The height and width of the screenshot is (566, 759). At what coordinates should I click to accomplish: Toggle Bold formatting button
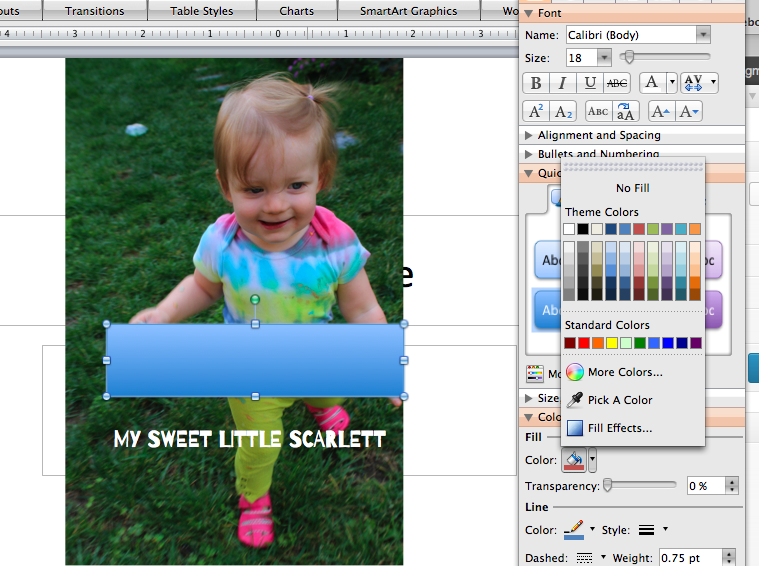tap(536, 84)
